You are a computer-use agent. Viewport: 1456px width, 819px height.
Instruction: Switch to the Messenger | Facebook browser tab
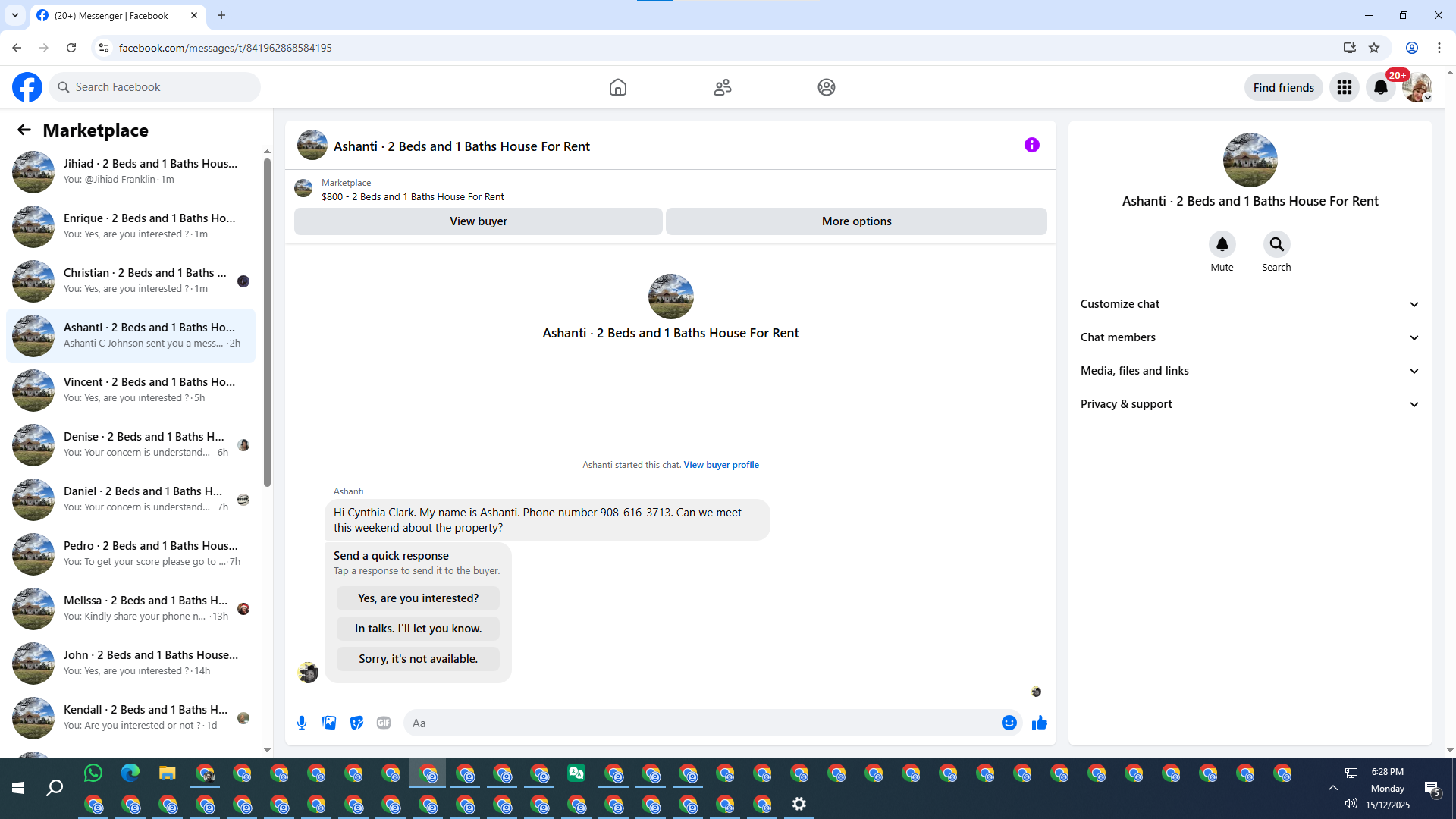tap(118, 15)
